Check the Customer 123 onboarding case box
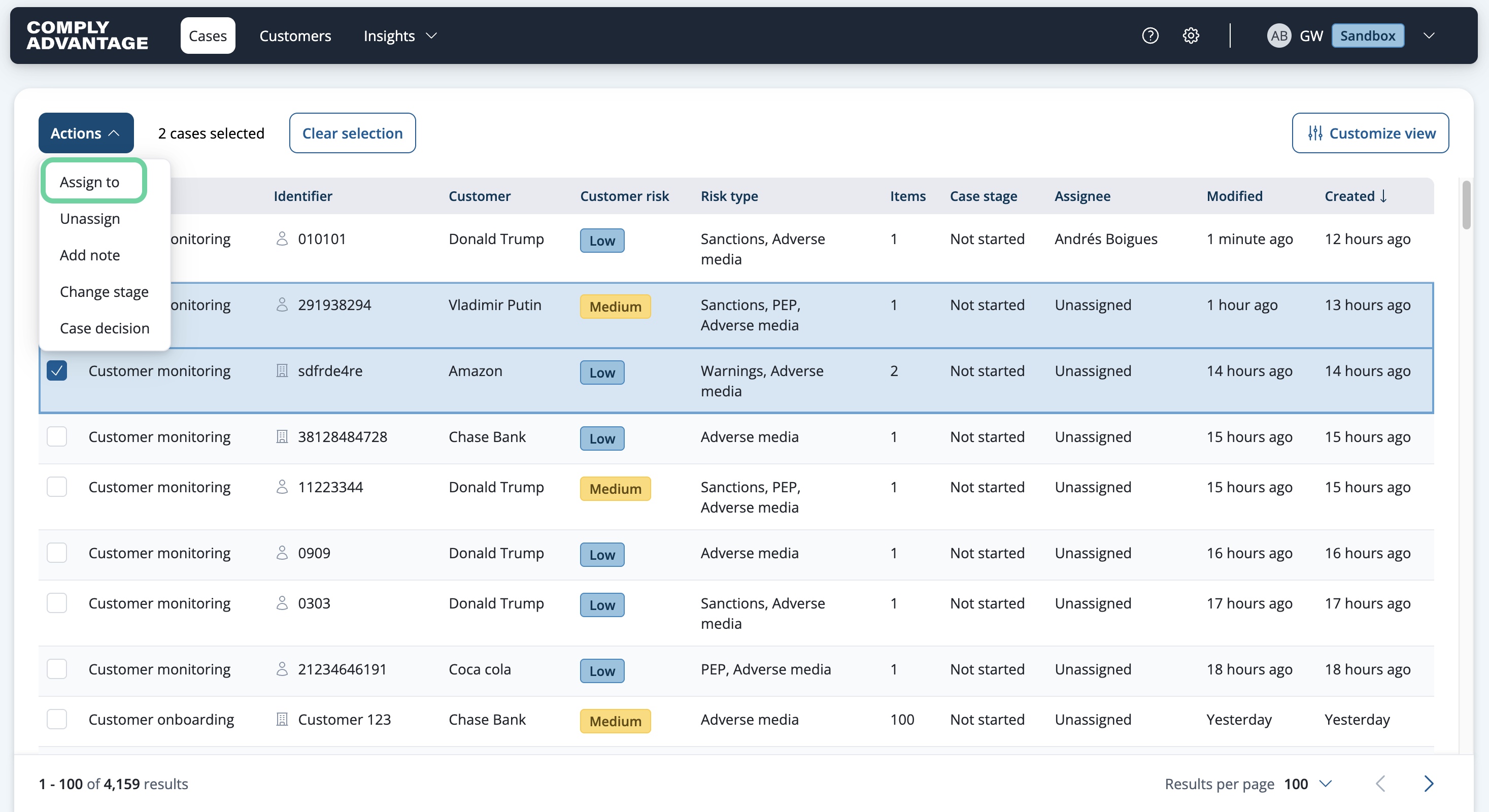The image size is (1489, 812). click(x=57, y=719)
